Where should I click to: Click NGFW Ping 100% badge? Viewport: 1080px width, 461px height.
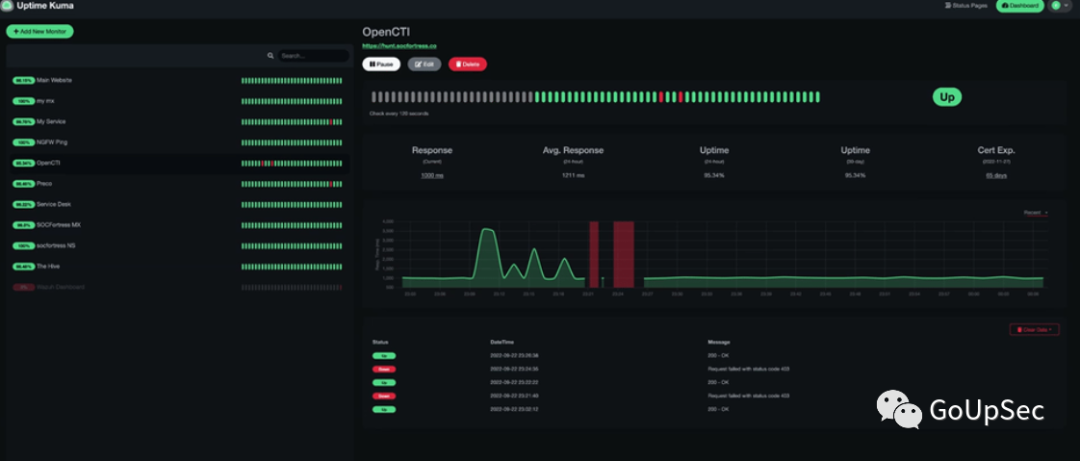(23, 143)
